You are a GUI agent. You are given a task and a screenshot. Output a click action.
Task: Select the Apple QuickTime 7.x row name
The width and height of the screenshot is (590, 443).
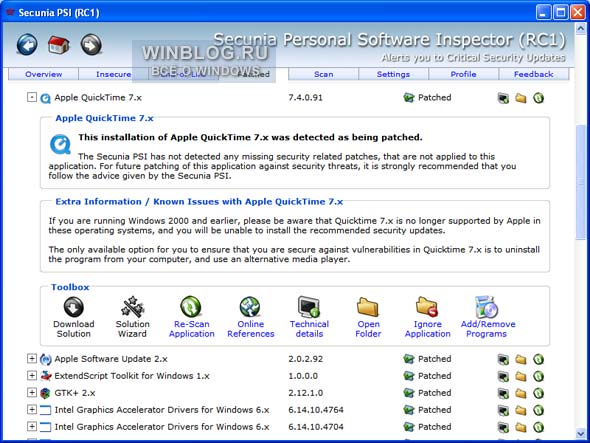click(98, 97)
